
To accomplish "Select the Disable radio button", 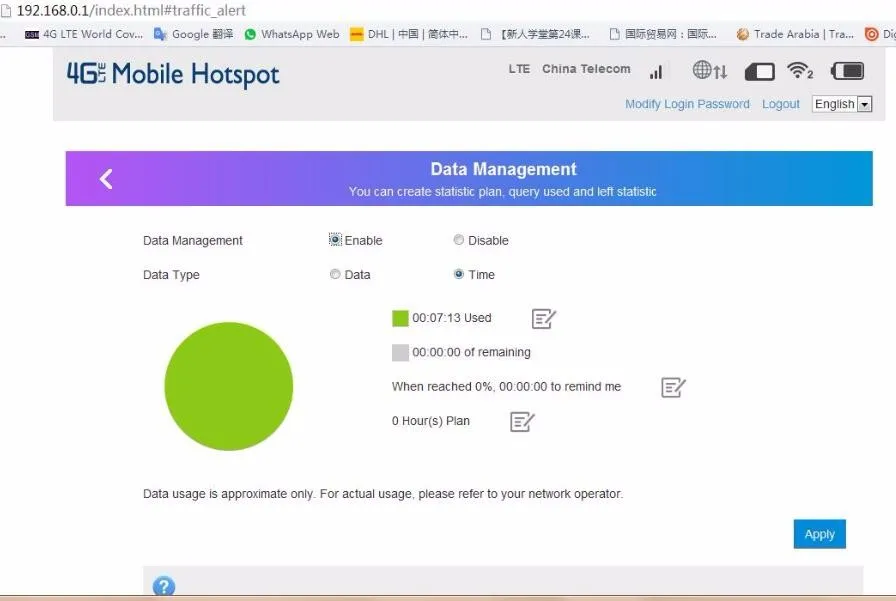I will pos(459,240).
